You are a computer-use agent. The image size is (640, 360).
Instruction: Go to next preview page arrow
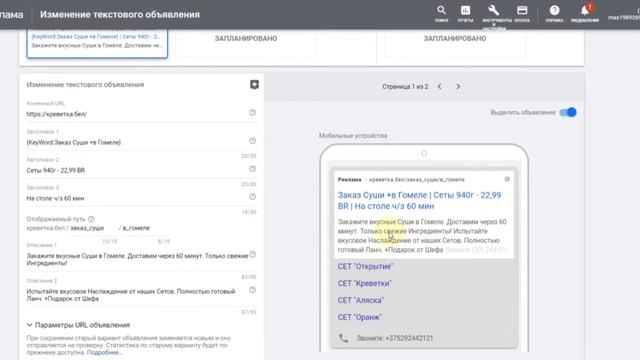tap(458, 87)
